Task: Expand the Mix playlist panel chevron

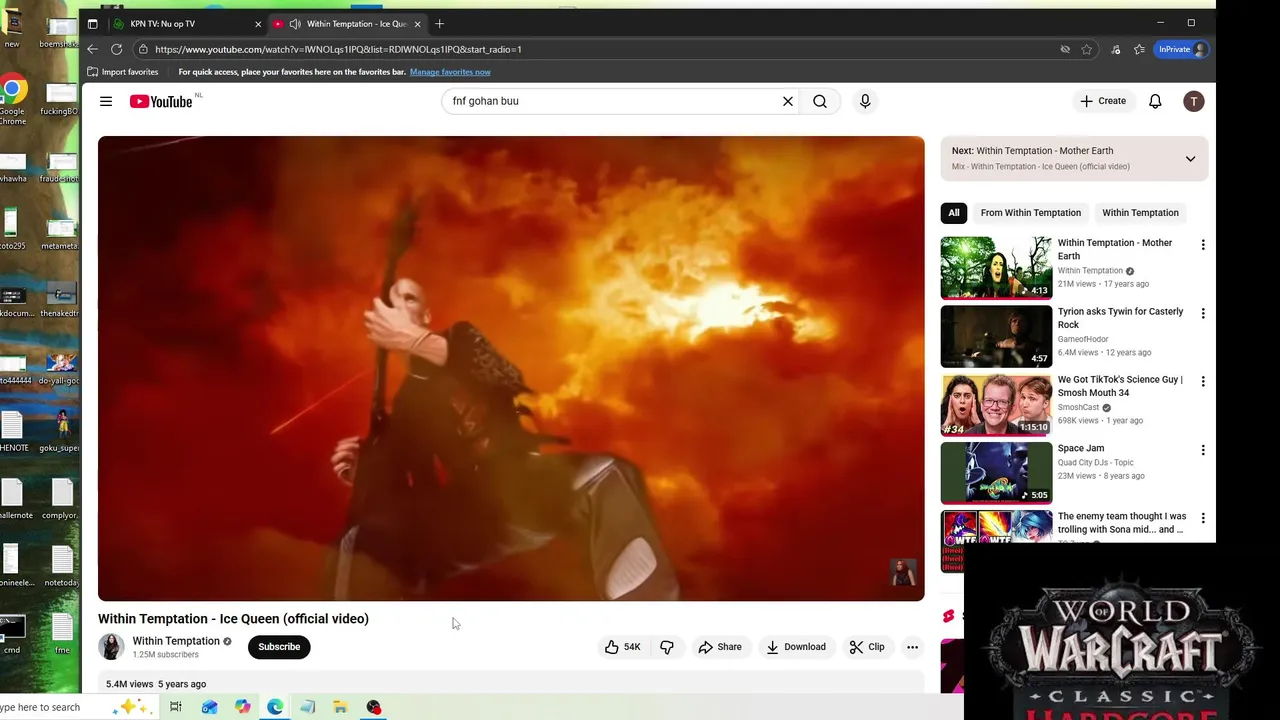Action: (x=1190, y=159)
